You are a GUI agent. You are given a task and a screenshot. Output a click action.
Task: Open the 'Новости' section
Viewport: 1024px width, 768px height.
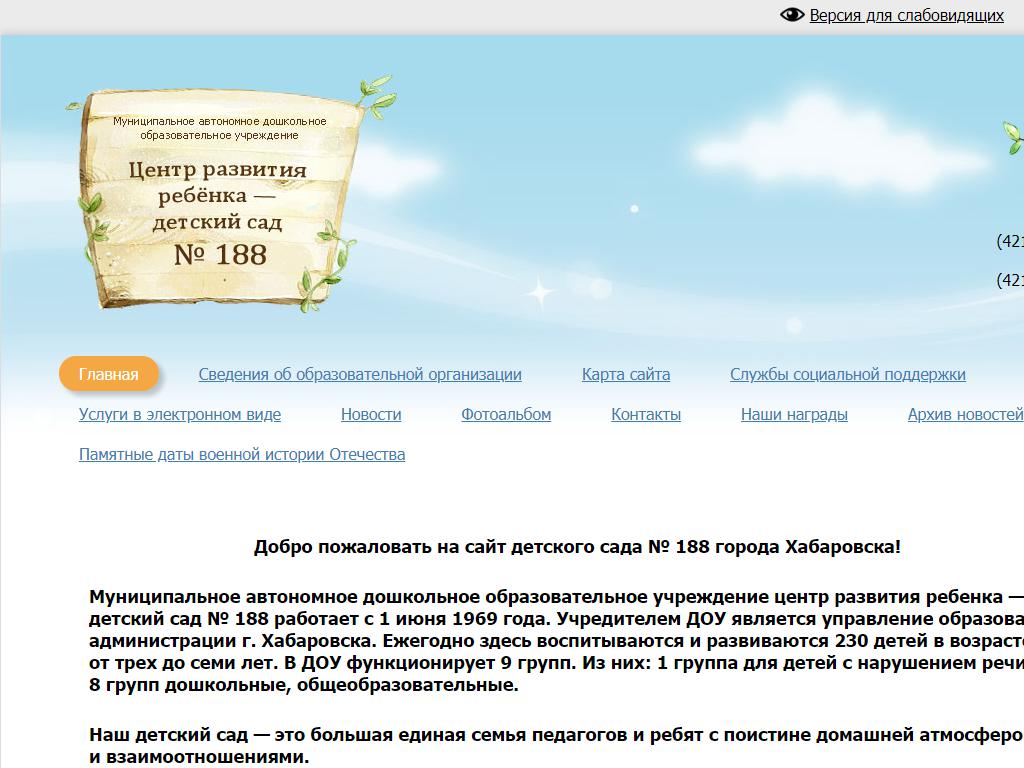(x=371, y=415)
